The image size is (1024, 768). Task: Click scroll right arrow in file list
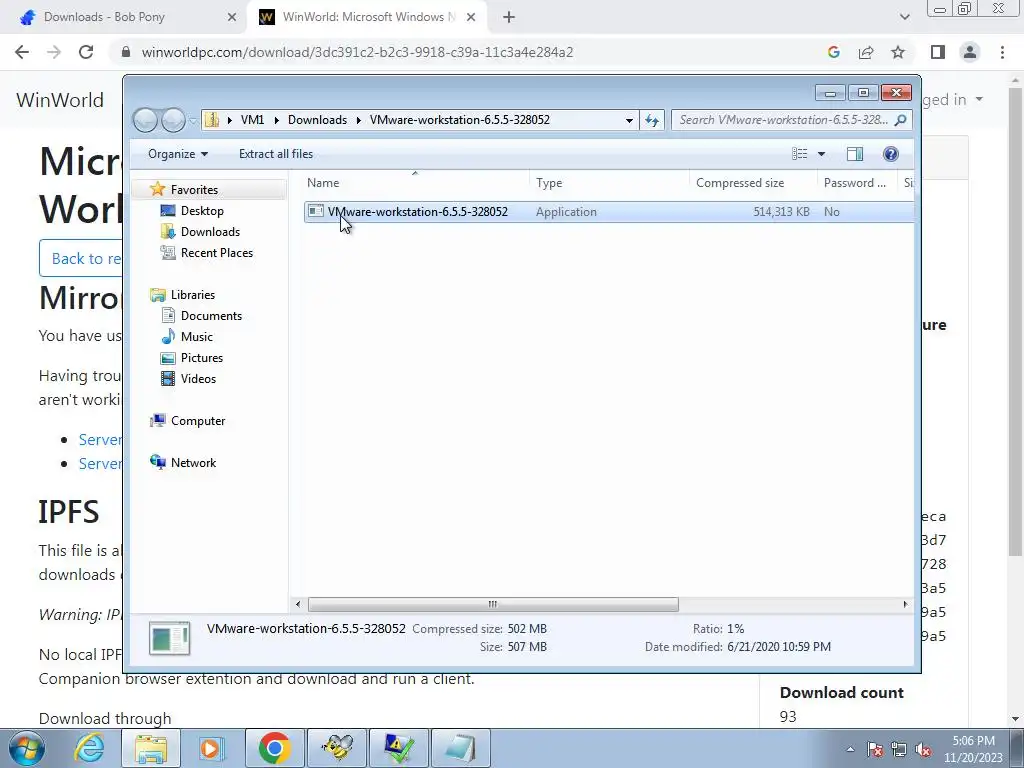point(905,604)
